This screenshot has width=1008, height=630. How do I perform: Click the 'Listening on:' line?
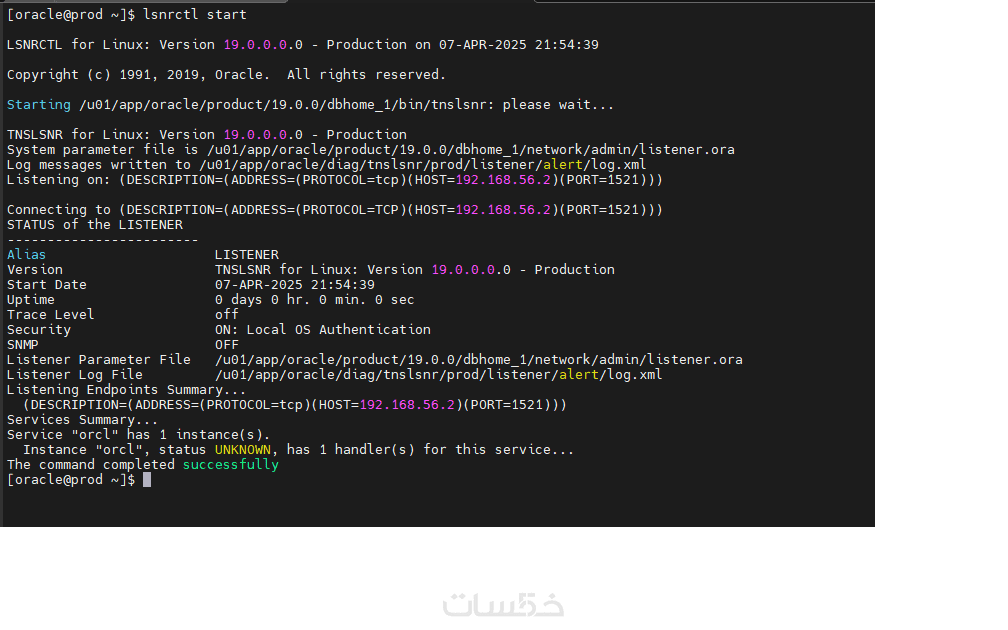[334, 180]
